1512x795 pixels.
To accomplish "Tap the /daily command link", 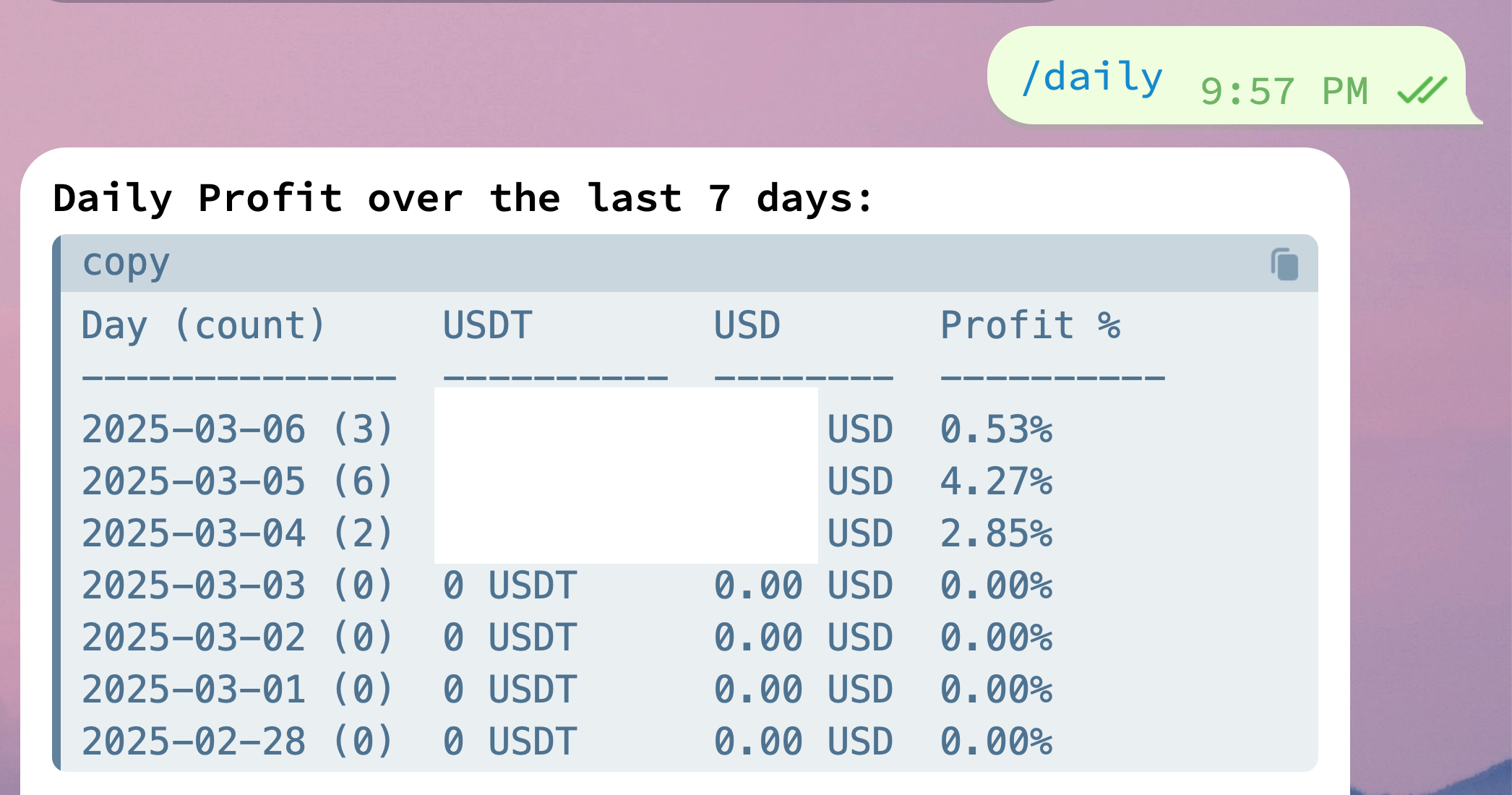I will (1092, 78).
